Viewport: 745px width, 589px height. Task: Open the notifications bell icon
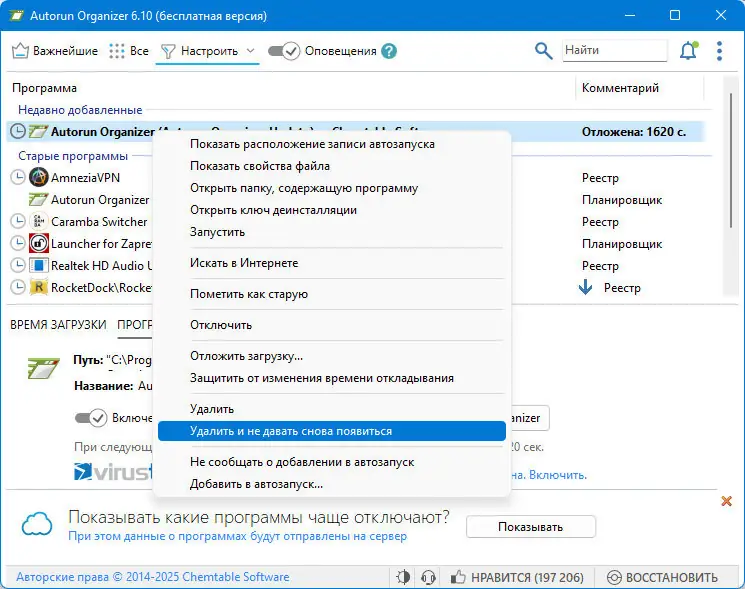[x=688, y=51]
